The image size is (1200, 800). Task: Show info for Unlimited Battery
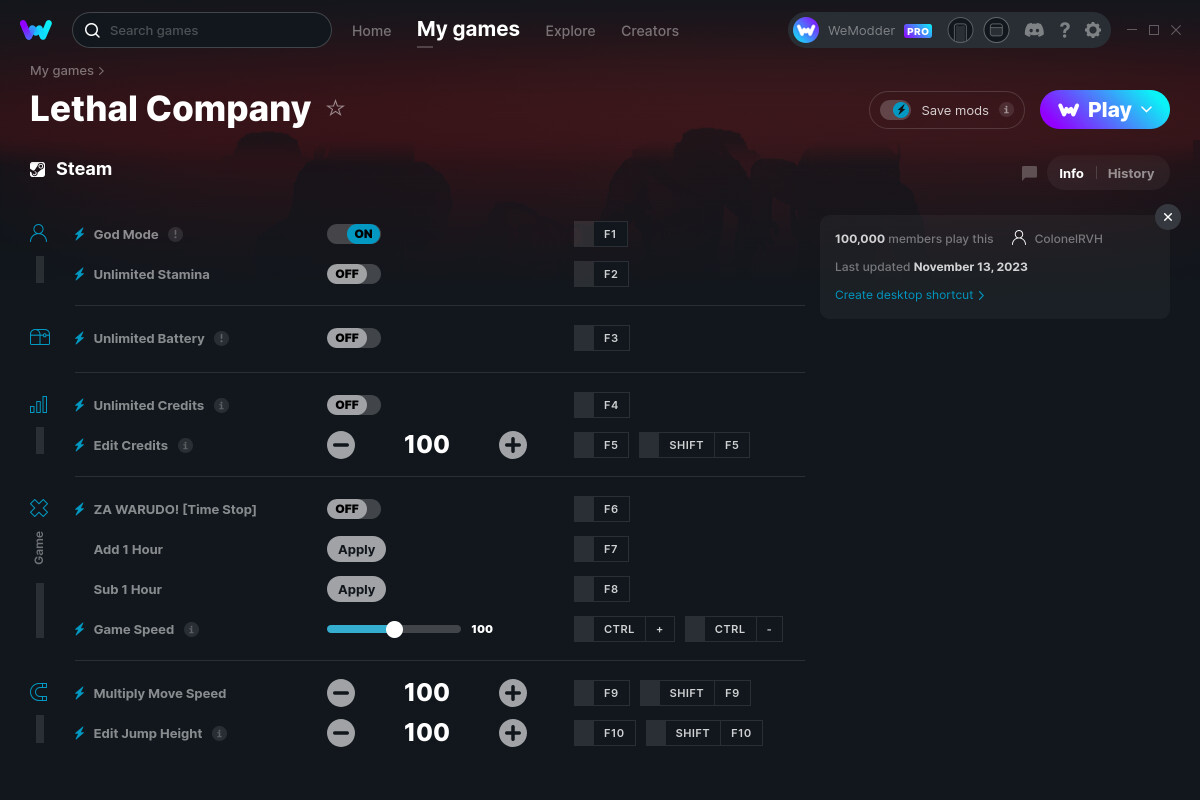(222, 338)
